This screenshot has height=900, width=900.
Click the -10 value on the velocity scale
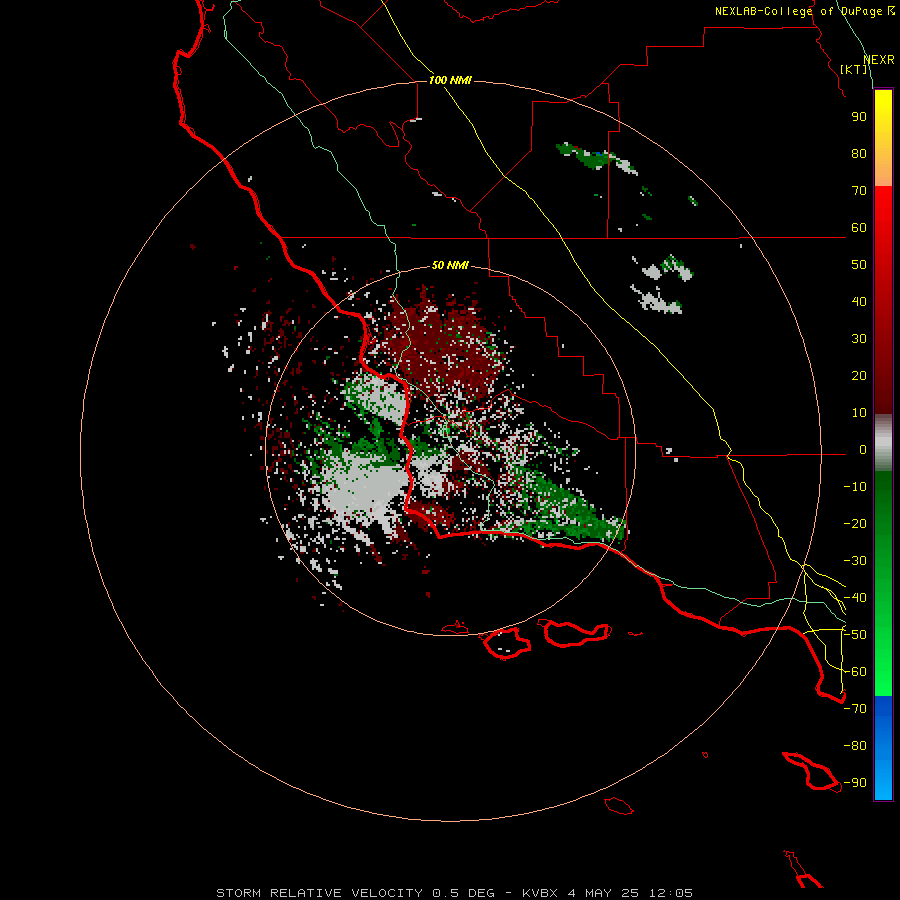point(855,487)
